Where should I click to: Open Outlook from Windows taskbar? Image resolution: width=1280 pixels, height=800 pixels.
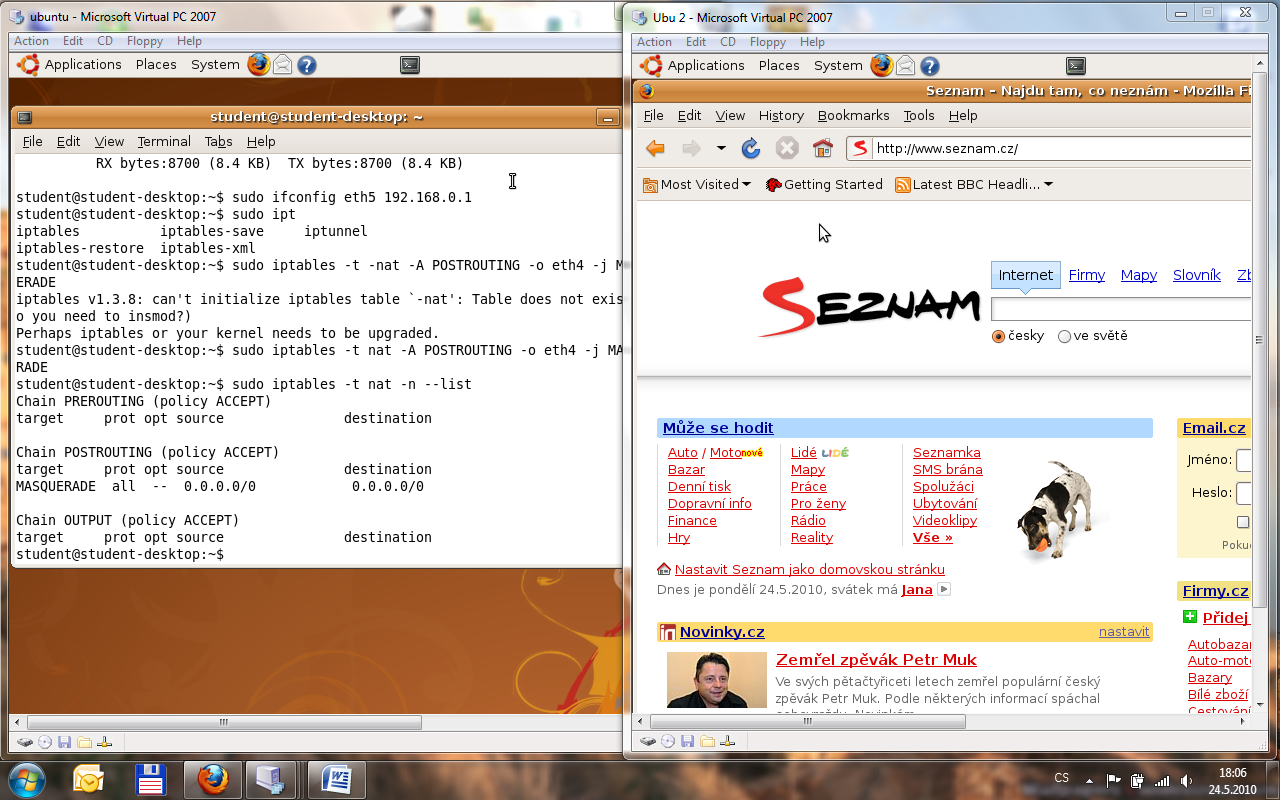(x=88, y=778)
